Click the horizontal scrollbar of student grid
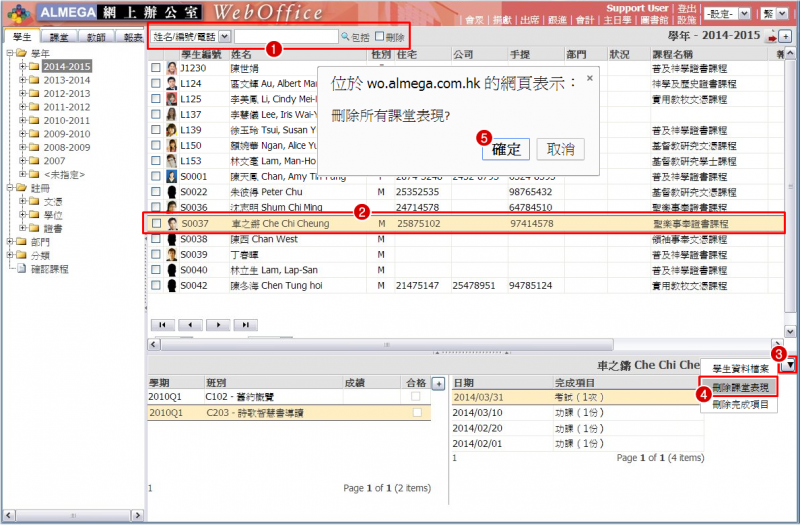The image size is (800, 525). [x=387, y=344]
